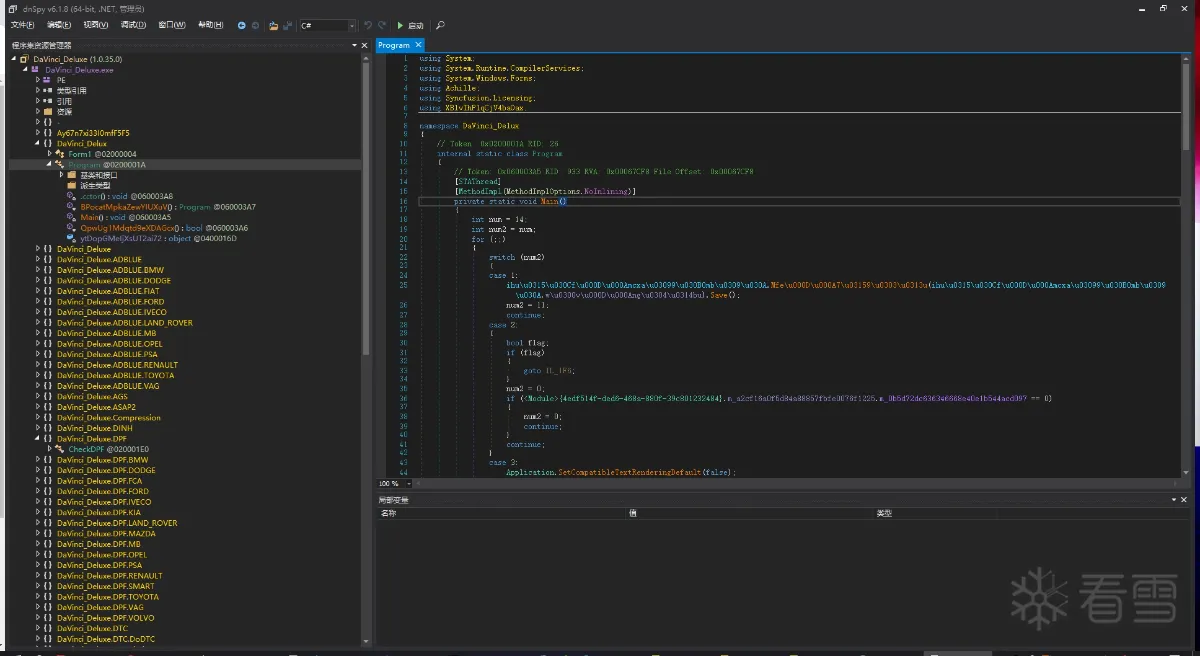Viewport: 1200px width, 656px height.
Task: Click the undo icon in toolbar
Action: click(368, 25)
